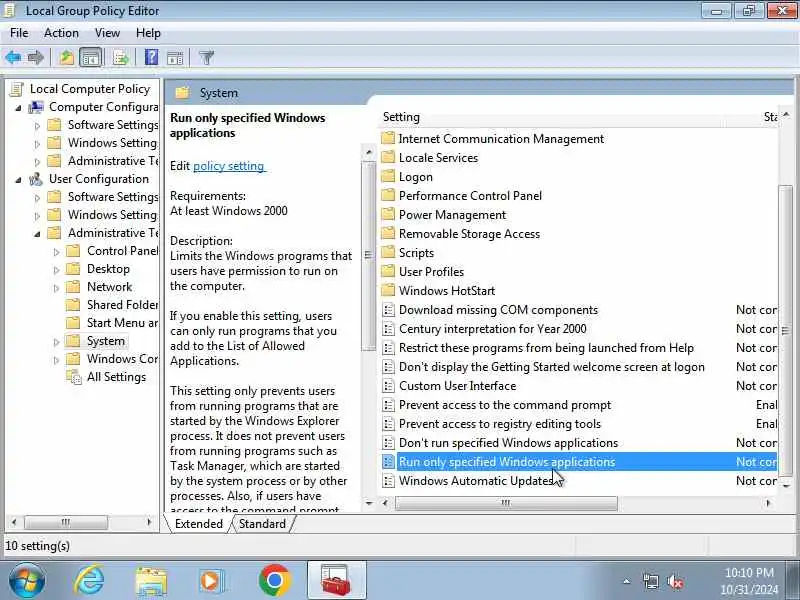The height and width of the screenshot is (600, 800).
Task: Open the Power Management folder
Action: 452,215
